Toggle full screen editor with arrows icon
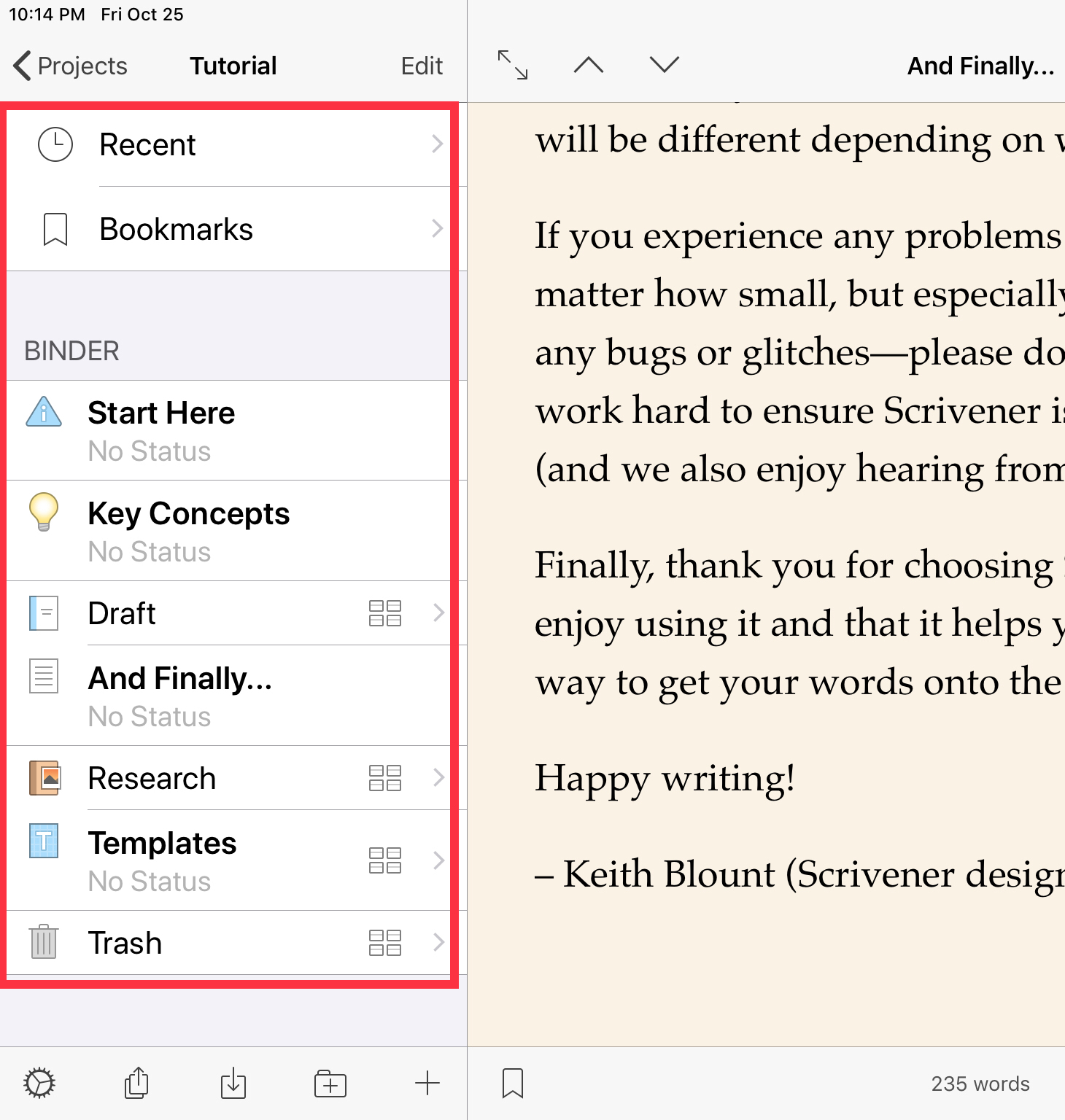 (x=512, y=65)
